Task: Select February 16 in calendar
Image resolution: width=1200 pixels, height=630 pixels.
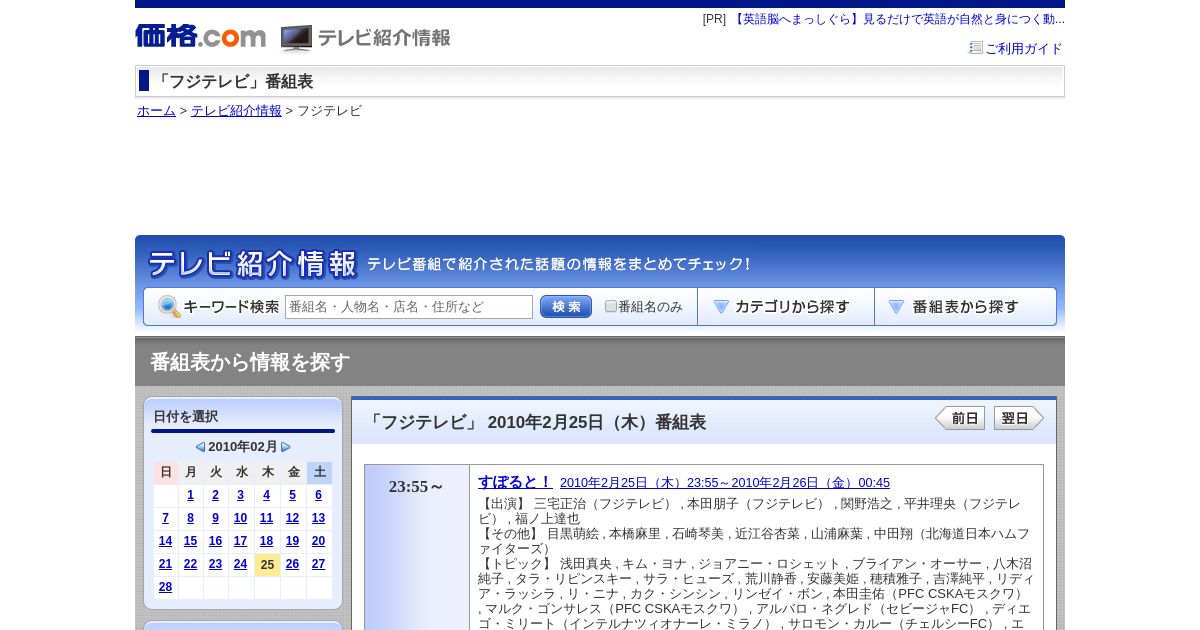Action: point(215,541)
